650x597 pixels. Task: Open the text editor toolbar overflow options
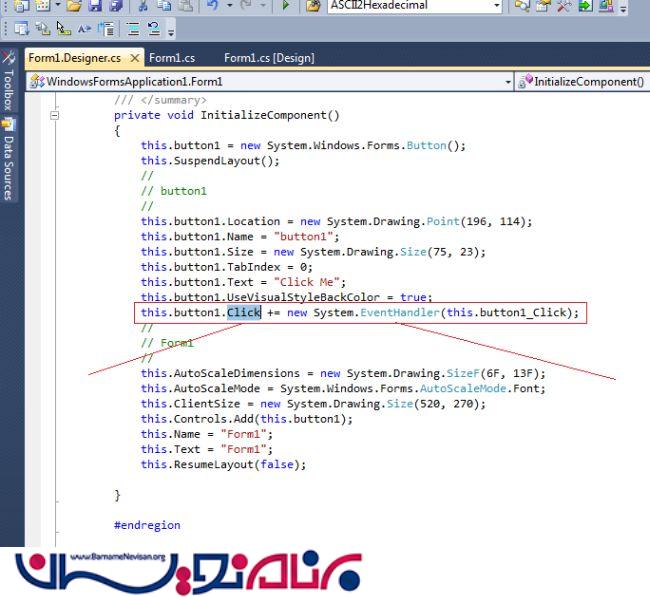click(171, 32)
